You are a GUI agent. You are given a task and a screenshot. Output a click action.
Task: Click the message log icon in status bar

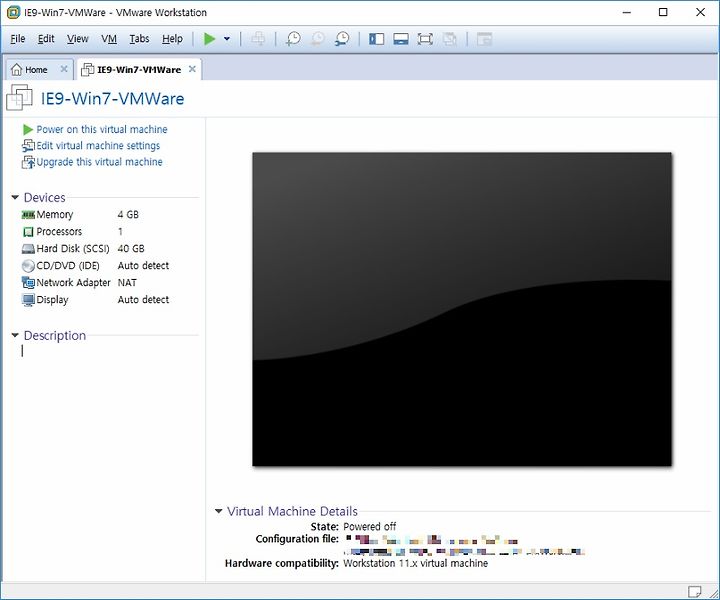694,591
